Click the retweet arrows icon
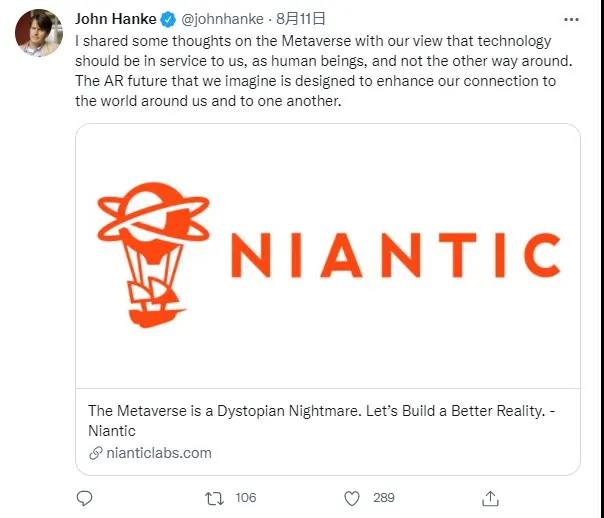The width and height of the screenshot is (604, 518). tap(214, 498)
